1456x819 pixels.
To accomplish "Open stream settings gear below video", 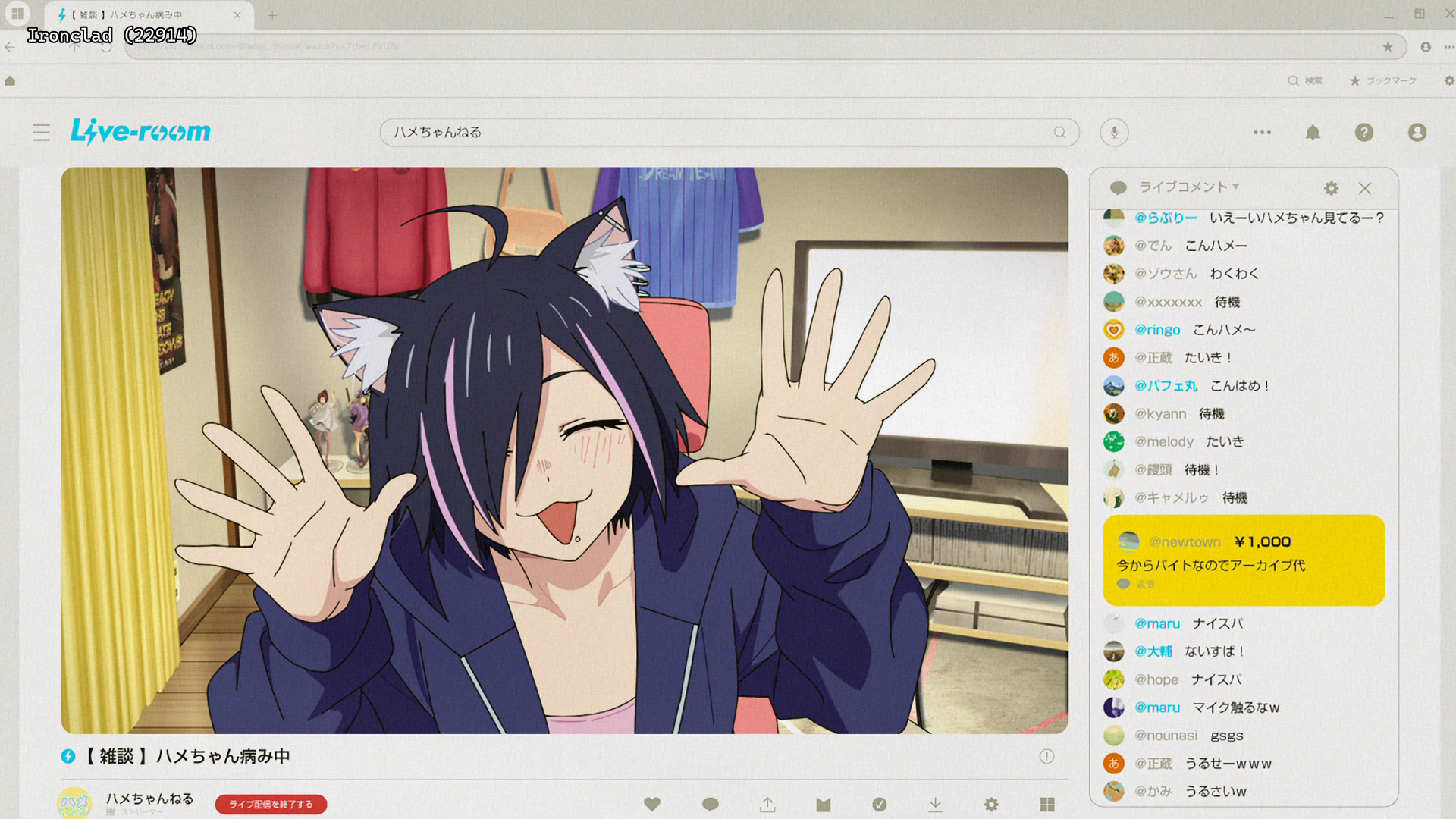I will point(991,805).
